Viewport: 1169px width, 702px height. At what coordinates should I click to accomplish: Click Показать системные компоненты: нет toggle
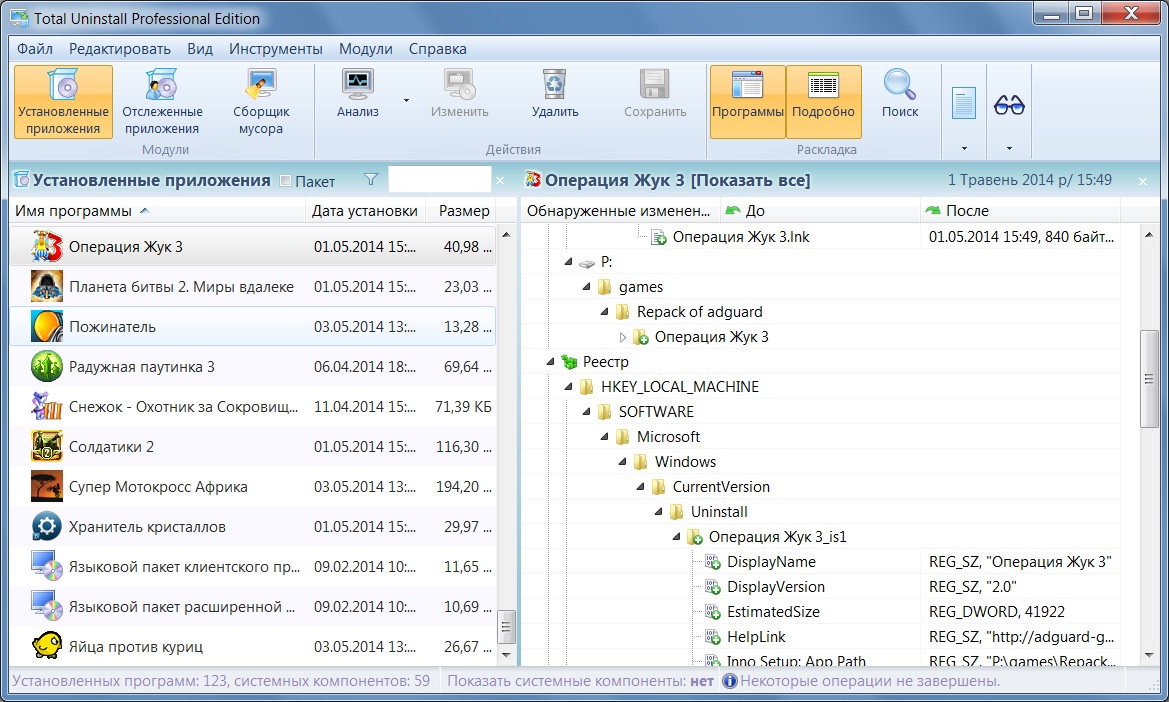[580, 681]
